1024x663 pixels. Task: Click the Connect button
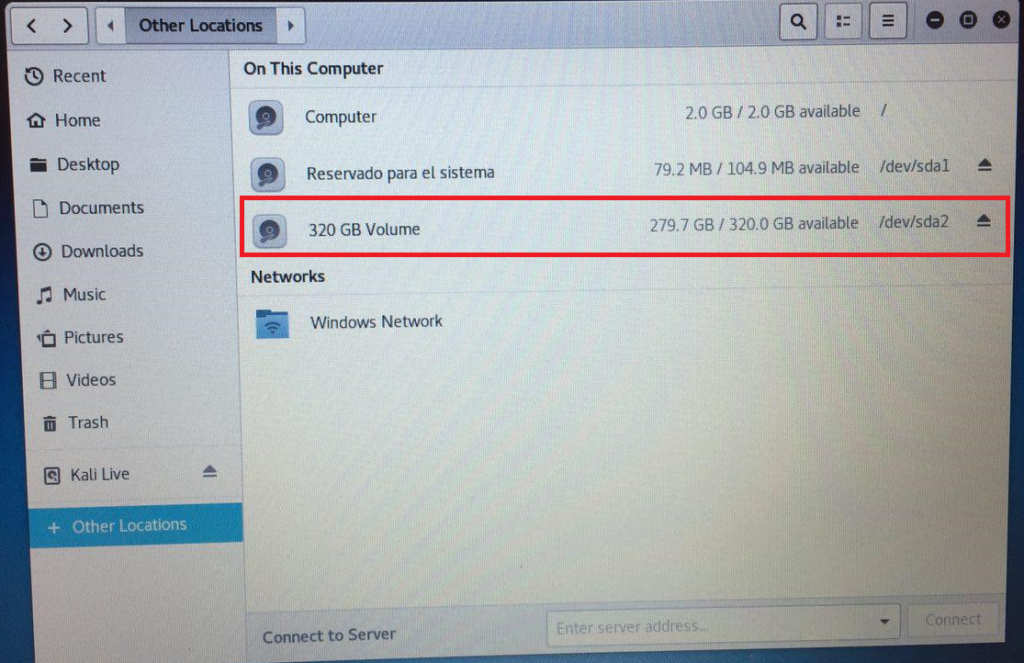click(x=953, y=619)
